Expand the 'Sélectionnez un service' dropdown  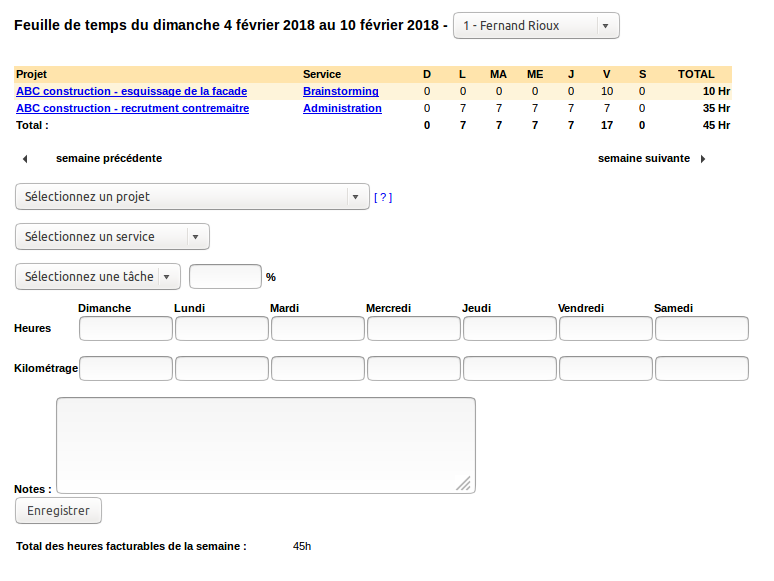tap(113, 237)
